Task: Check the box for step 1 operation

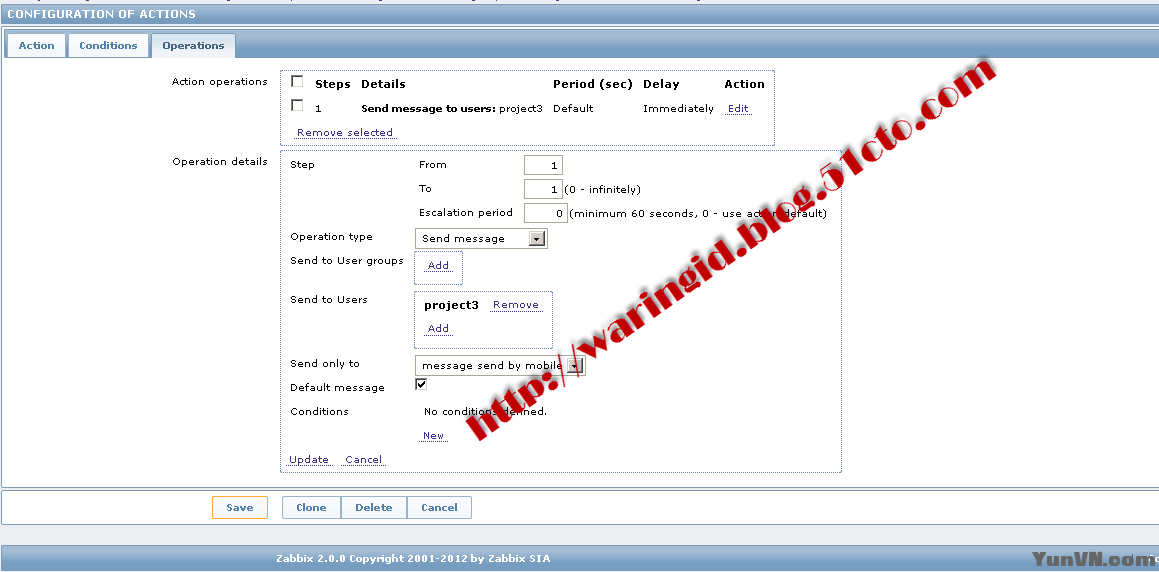Action: coord(297,106)
